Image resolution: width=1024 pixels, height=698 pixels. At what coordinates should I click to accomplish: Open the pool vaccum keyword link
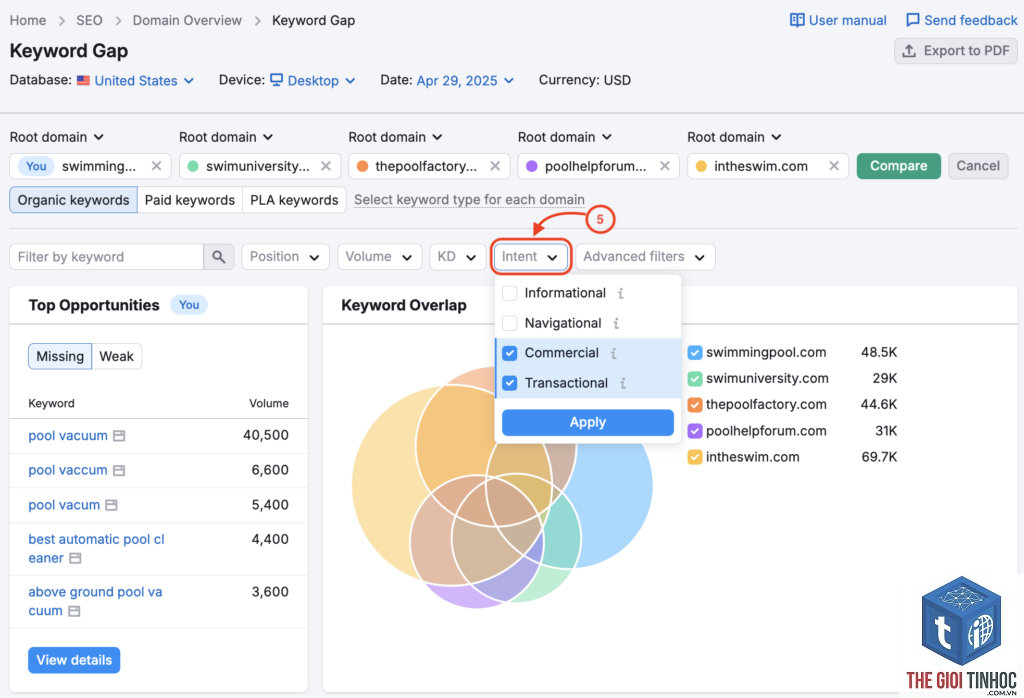[68, 470]
